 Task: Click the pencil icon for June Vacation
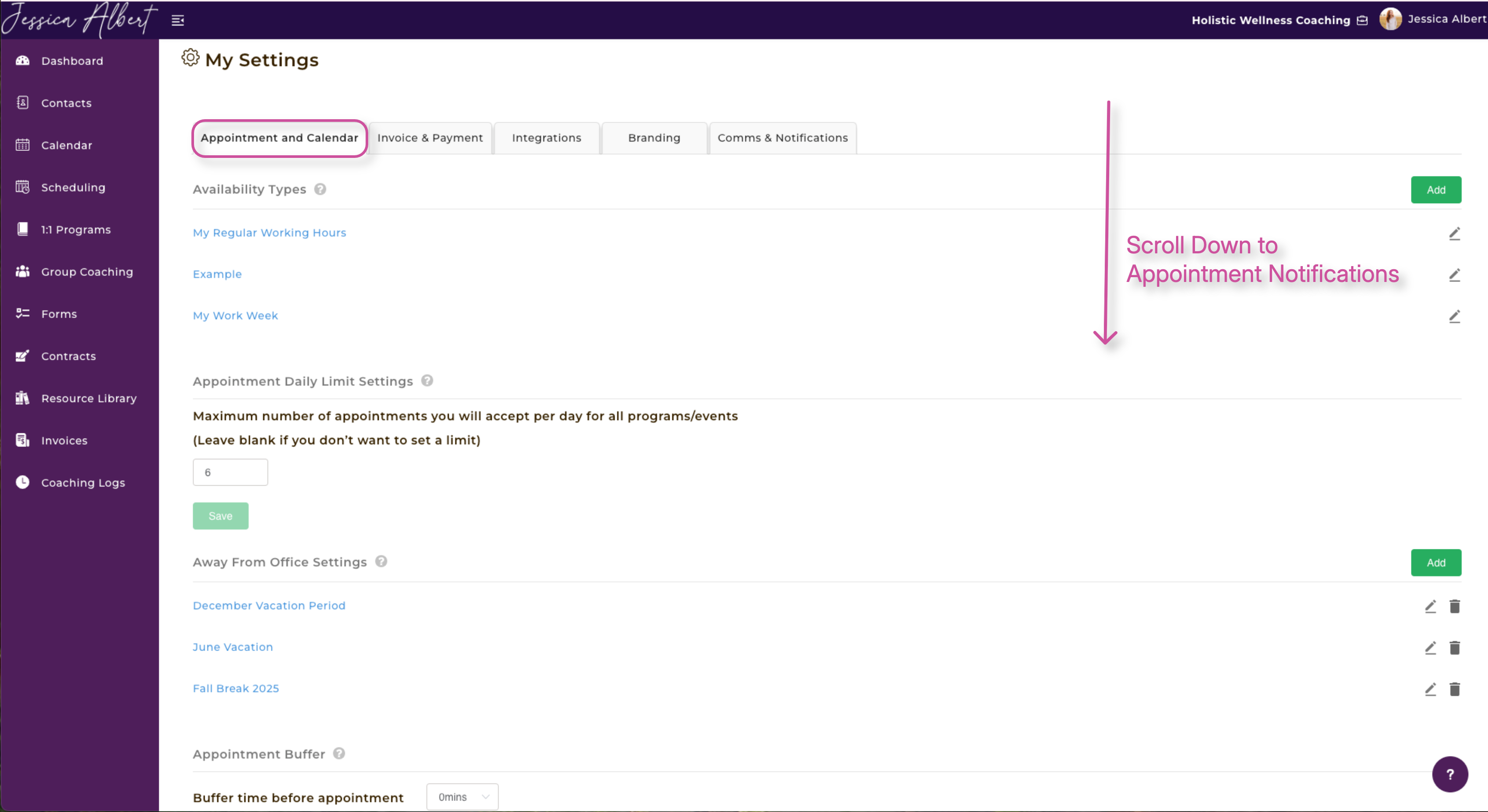[1429, 648]
